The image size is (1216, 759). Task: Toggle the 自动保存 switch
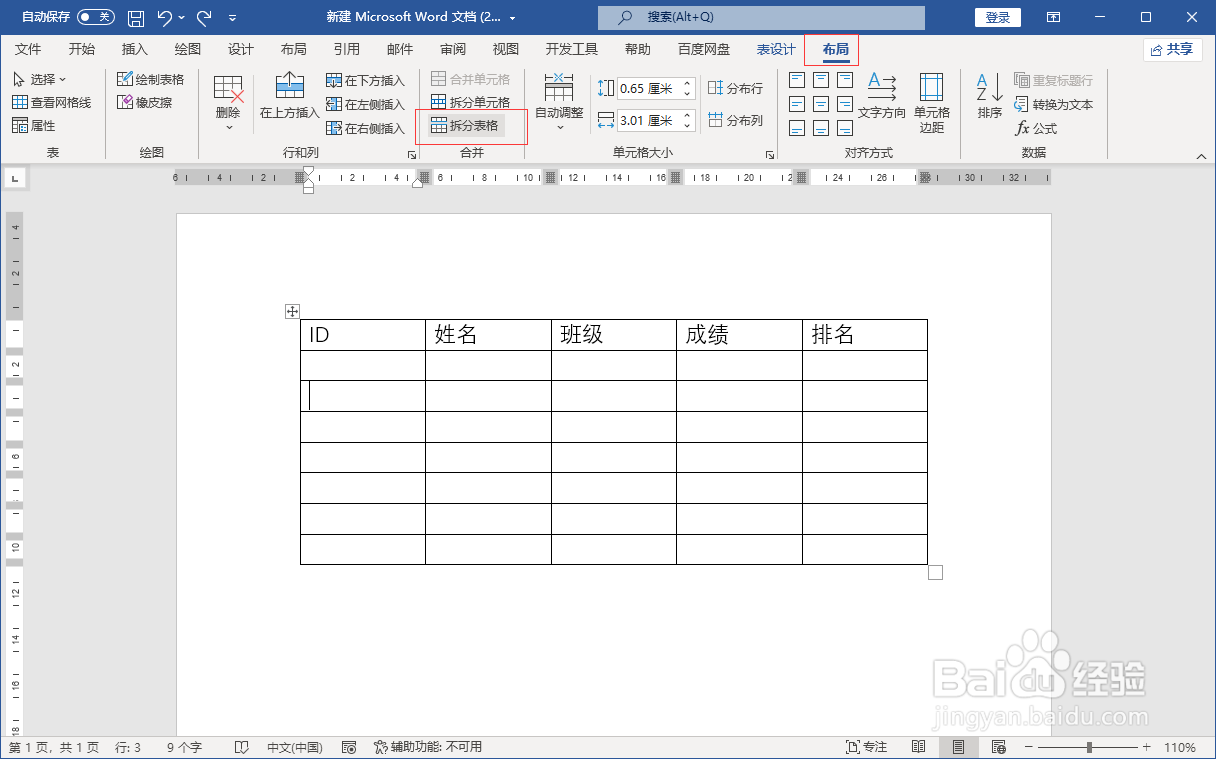click(x=96, y=17)
